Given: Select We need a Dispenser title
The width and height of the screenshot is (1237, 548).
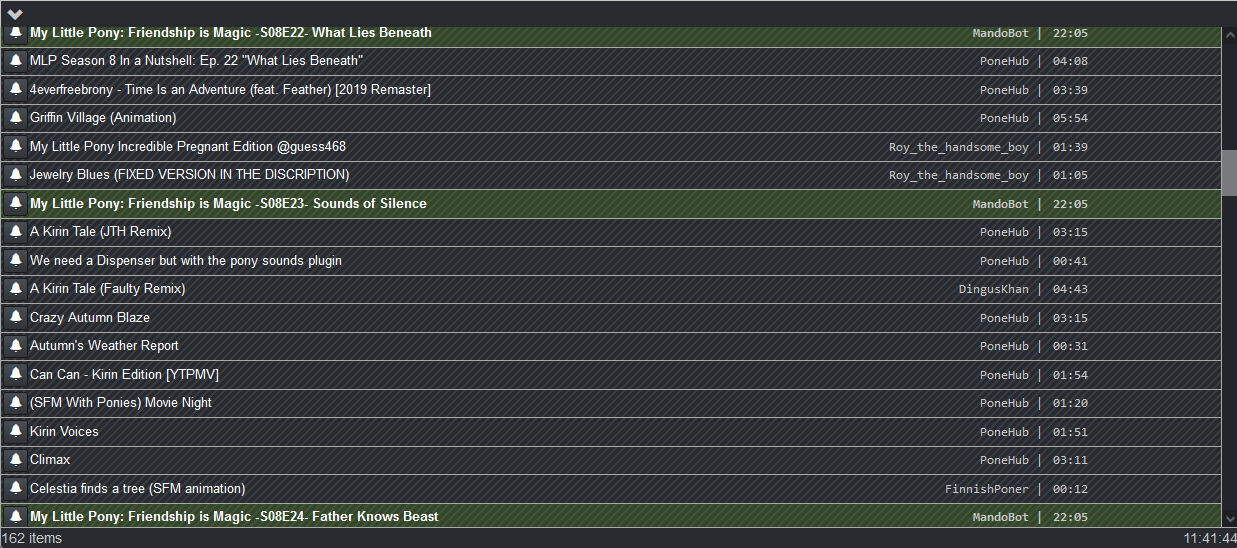Looking at the screenshot, I should [186, 260].
